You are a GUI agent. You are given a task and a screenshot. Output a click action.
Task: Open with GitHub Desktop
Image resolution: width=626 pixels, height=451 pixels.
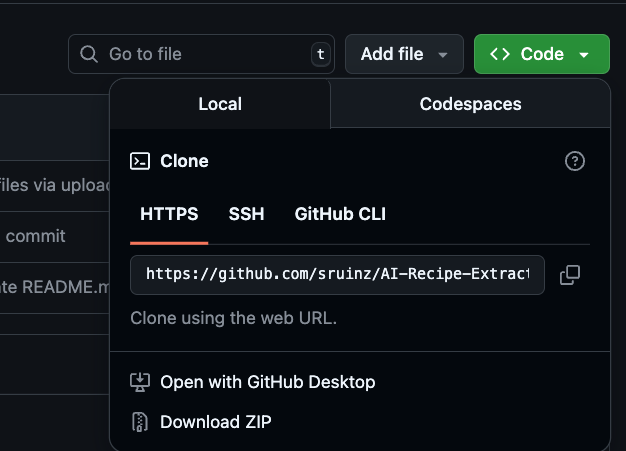pos(267,382)
